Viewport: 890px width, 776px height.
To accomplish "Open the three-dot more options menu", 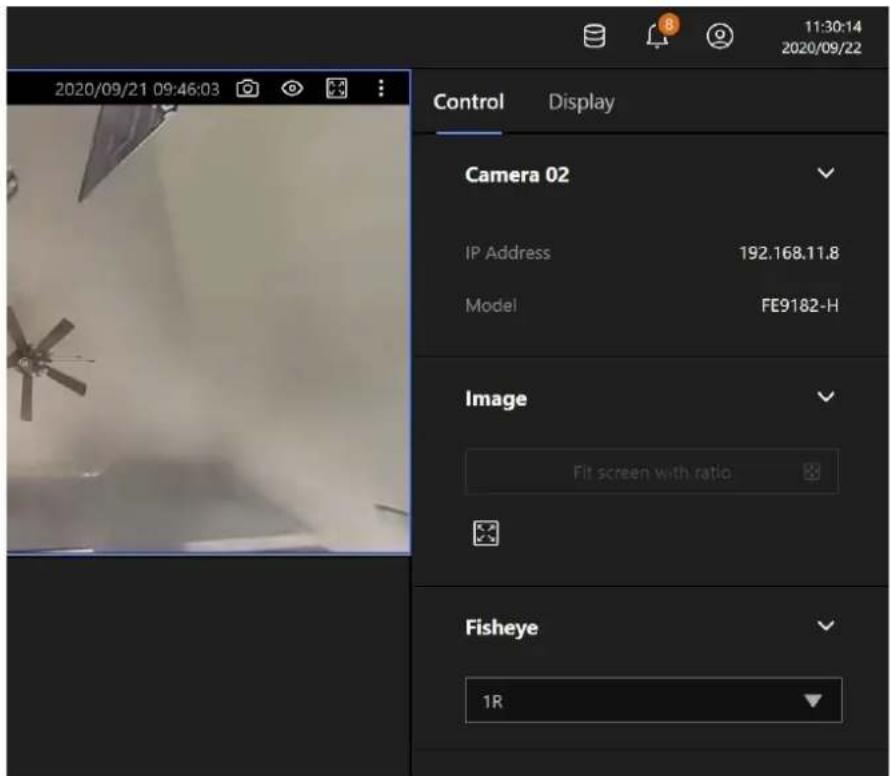I will [x=381, y=89].
